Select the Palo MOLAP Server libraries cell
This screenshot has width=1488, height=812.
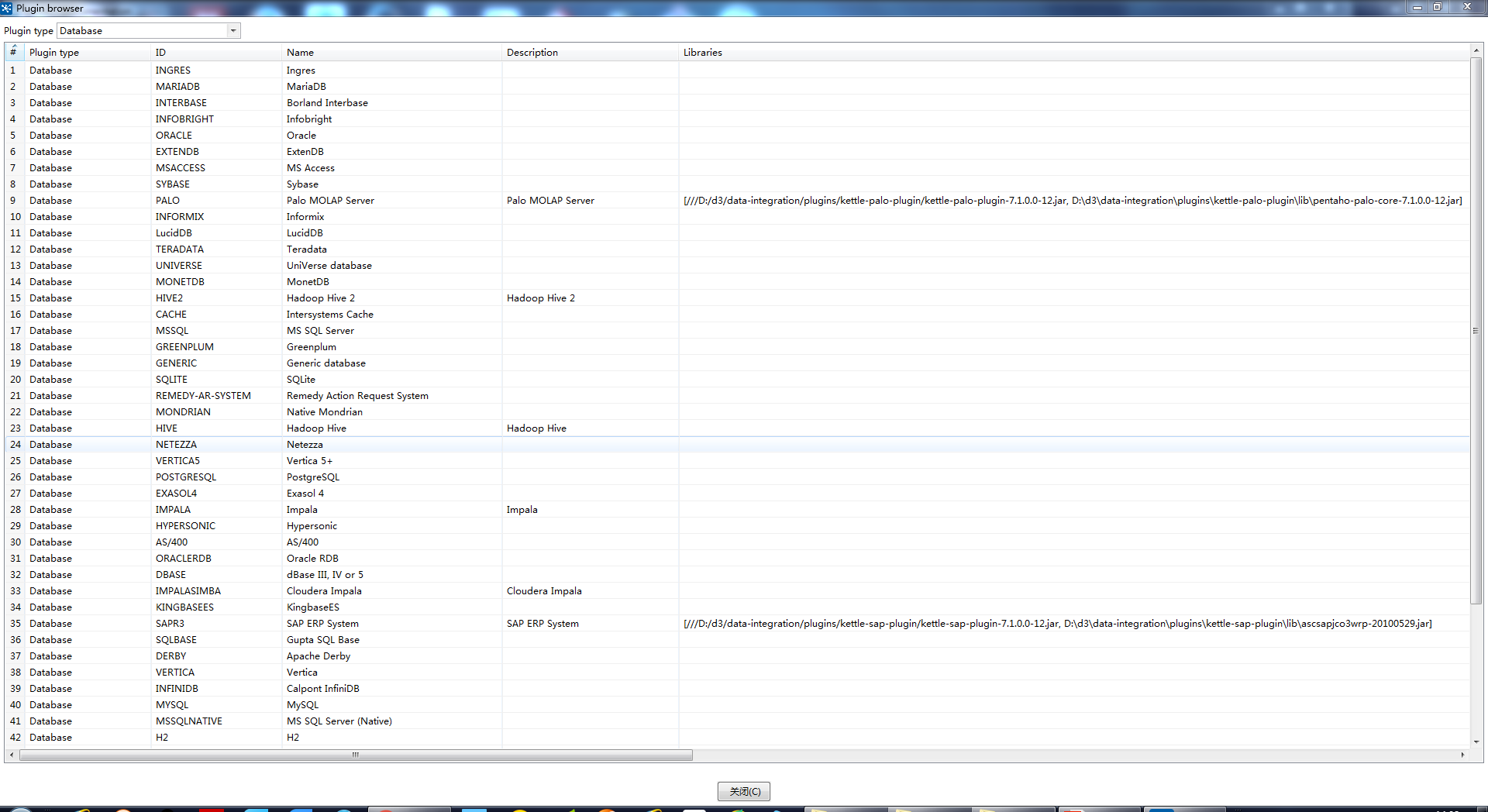[1072, 201]
